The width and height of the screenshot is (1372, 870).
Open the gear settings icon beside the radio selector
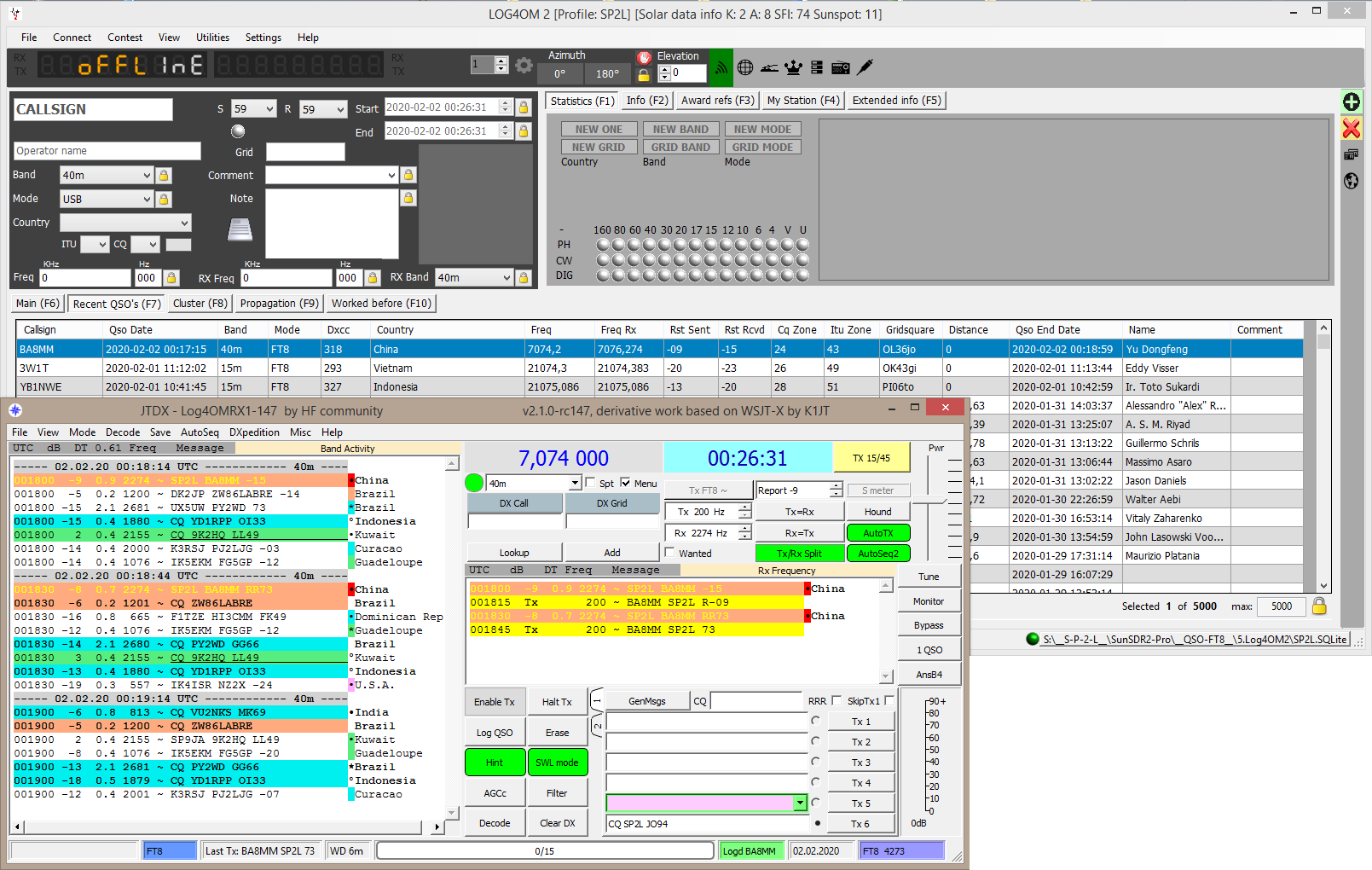524,66
